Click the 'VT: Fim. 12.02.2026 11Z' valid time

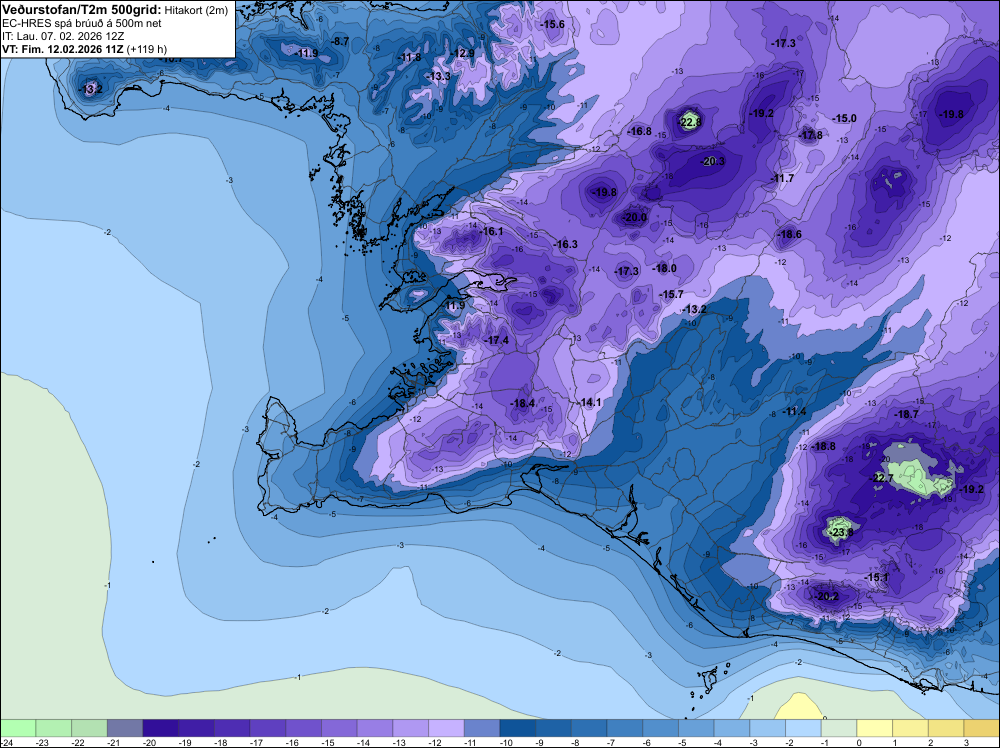point(63,49)
